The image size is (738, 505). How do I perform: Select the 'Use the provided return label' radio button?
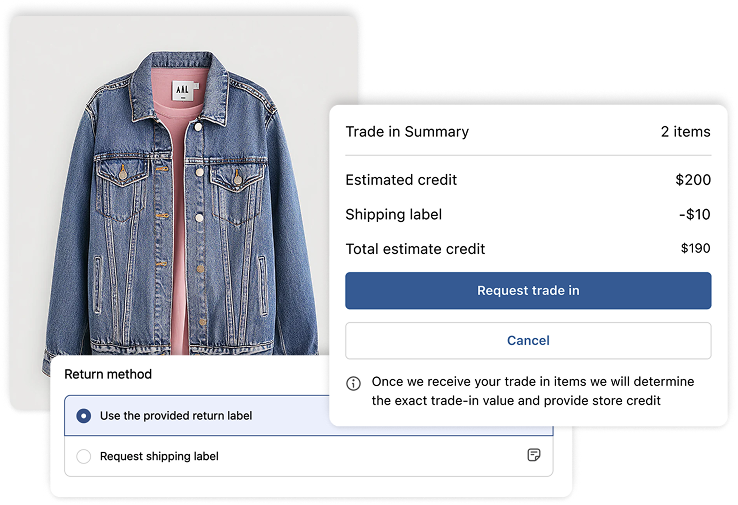point(84,416)
